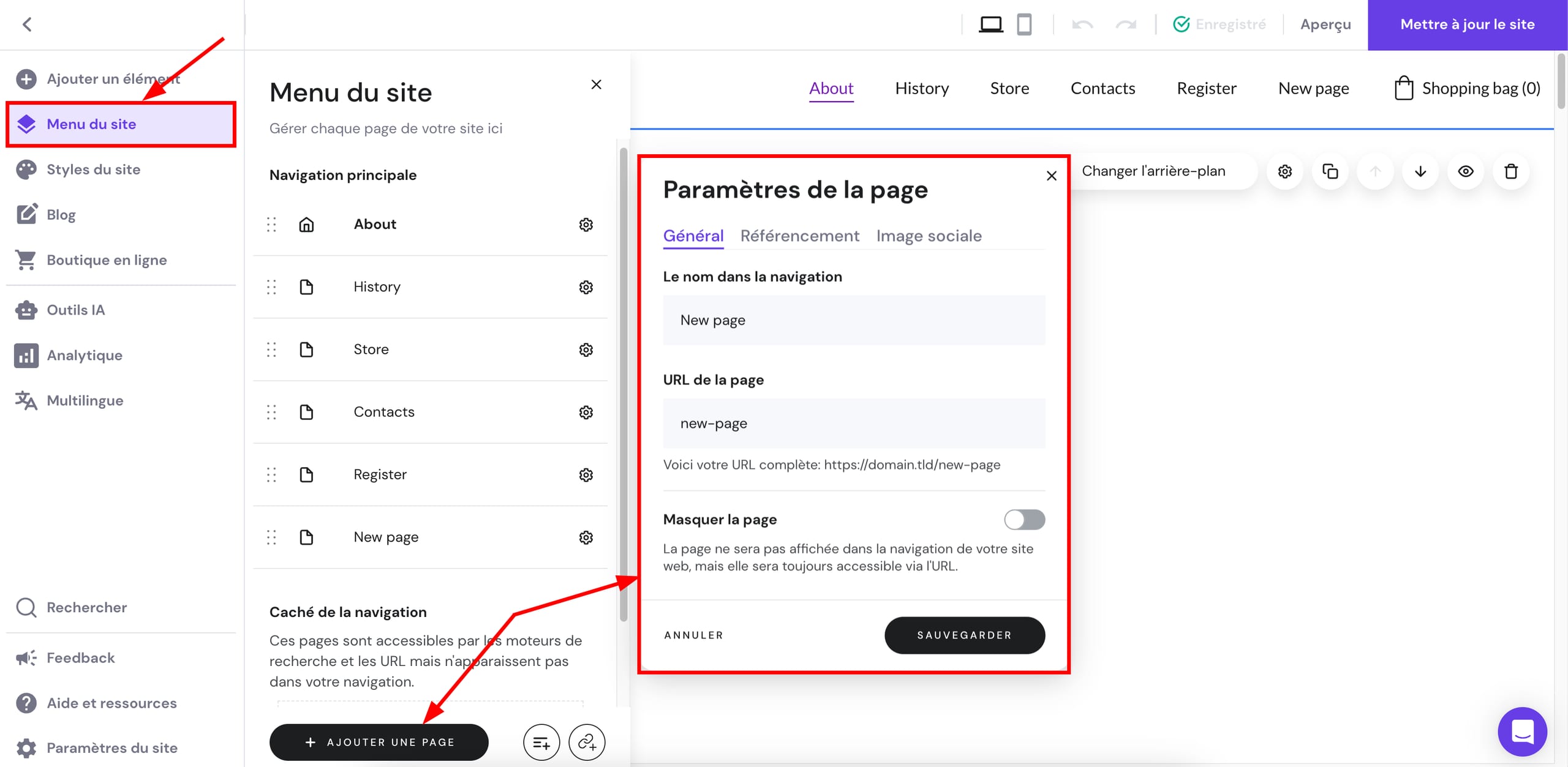Click the Sauvegarder button
1568x767 pixels.
pyautogui.click(x=964, y=635)
